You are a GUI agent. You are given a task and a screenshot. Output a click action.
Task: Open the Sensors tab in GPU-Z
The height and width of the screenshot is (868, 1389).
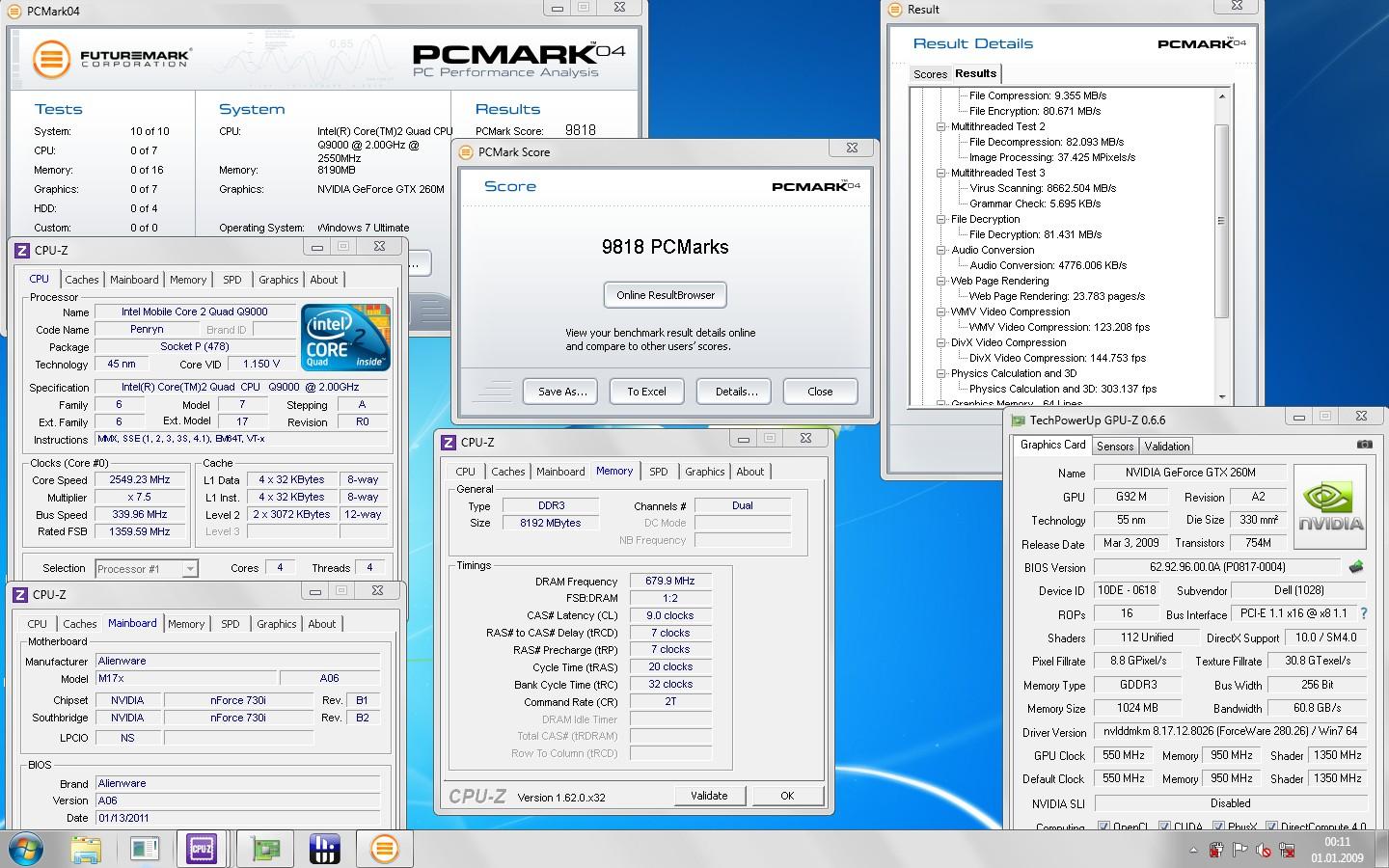1114,447
